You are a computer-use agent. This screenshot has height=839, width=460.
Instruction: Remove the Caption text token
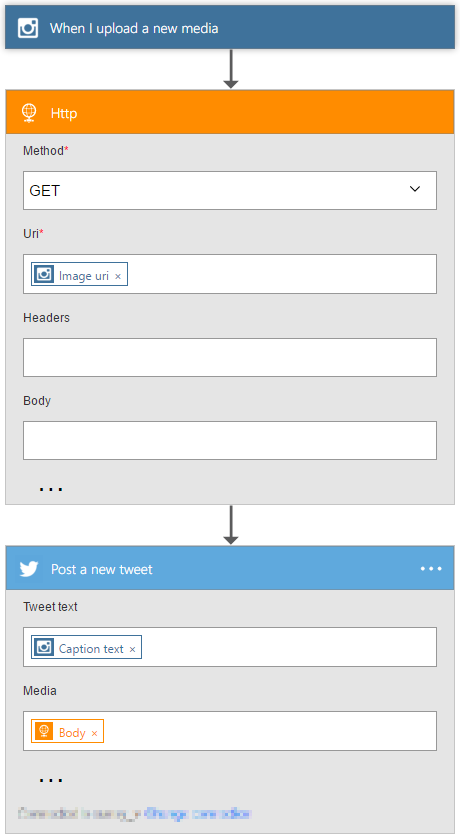[132, 650]
